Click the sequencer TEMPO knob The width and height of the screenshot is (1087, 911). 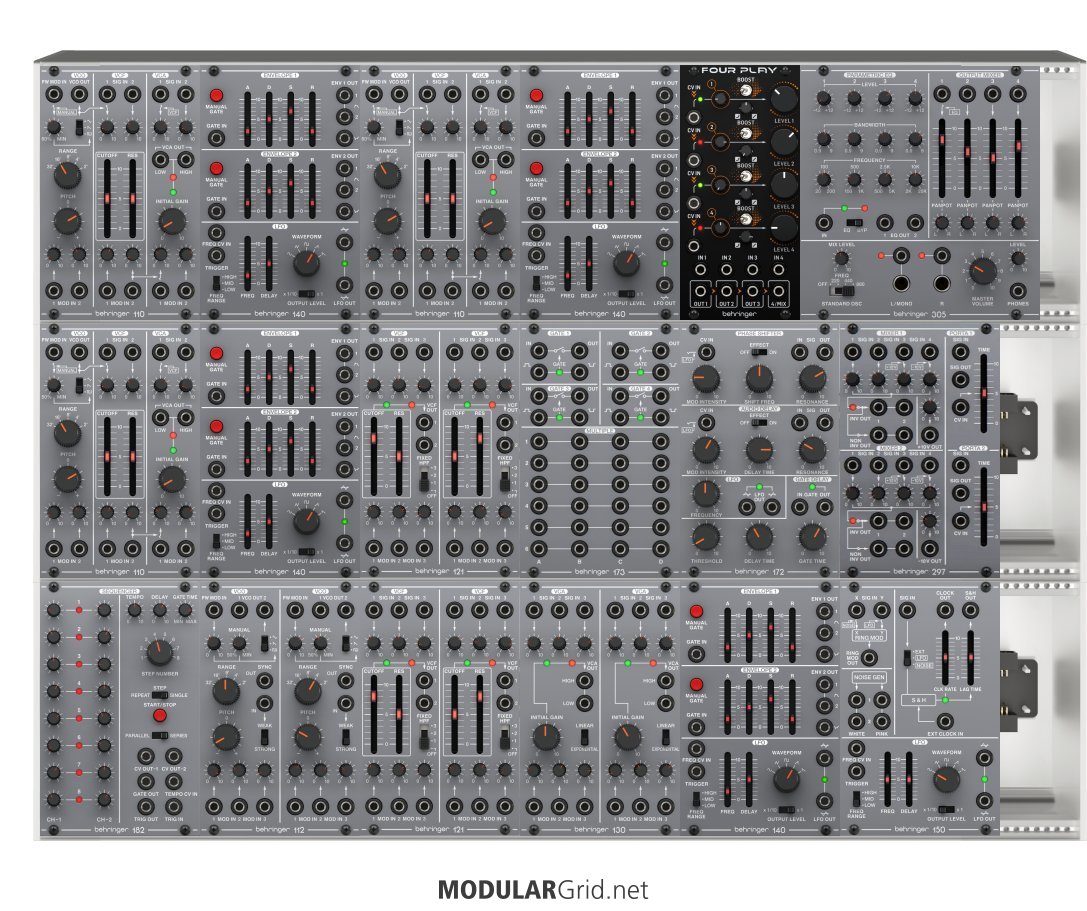(x=134, y=611)
